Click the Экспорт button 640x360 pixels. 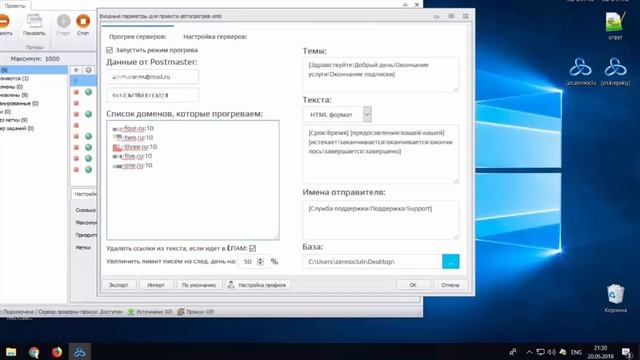pos(119,285)
